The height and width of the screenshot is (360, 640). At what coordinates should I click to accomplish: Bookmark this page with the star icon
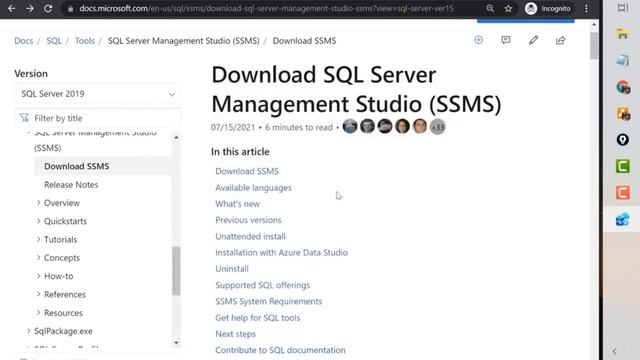click(x=508, y=8)
